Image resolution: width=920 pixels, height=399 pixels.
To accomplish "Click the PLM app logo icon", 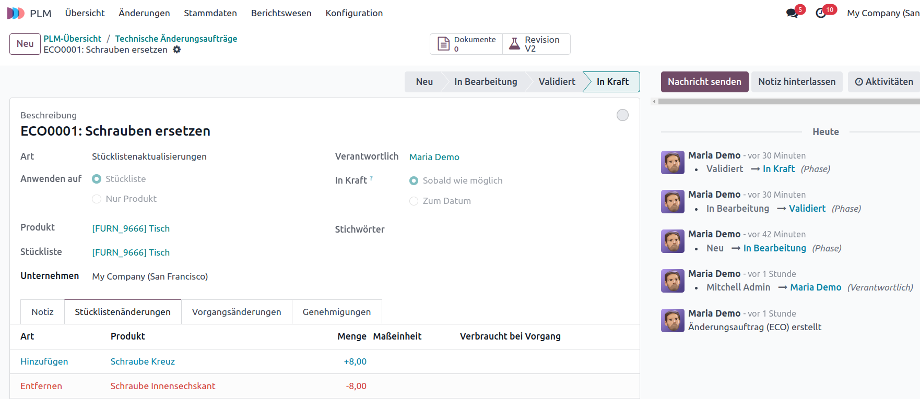I will 16,13.
